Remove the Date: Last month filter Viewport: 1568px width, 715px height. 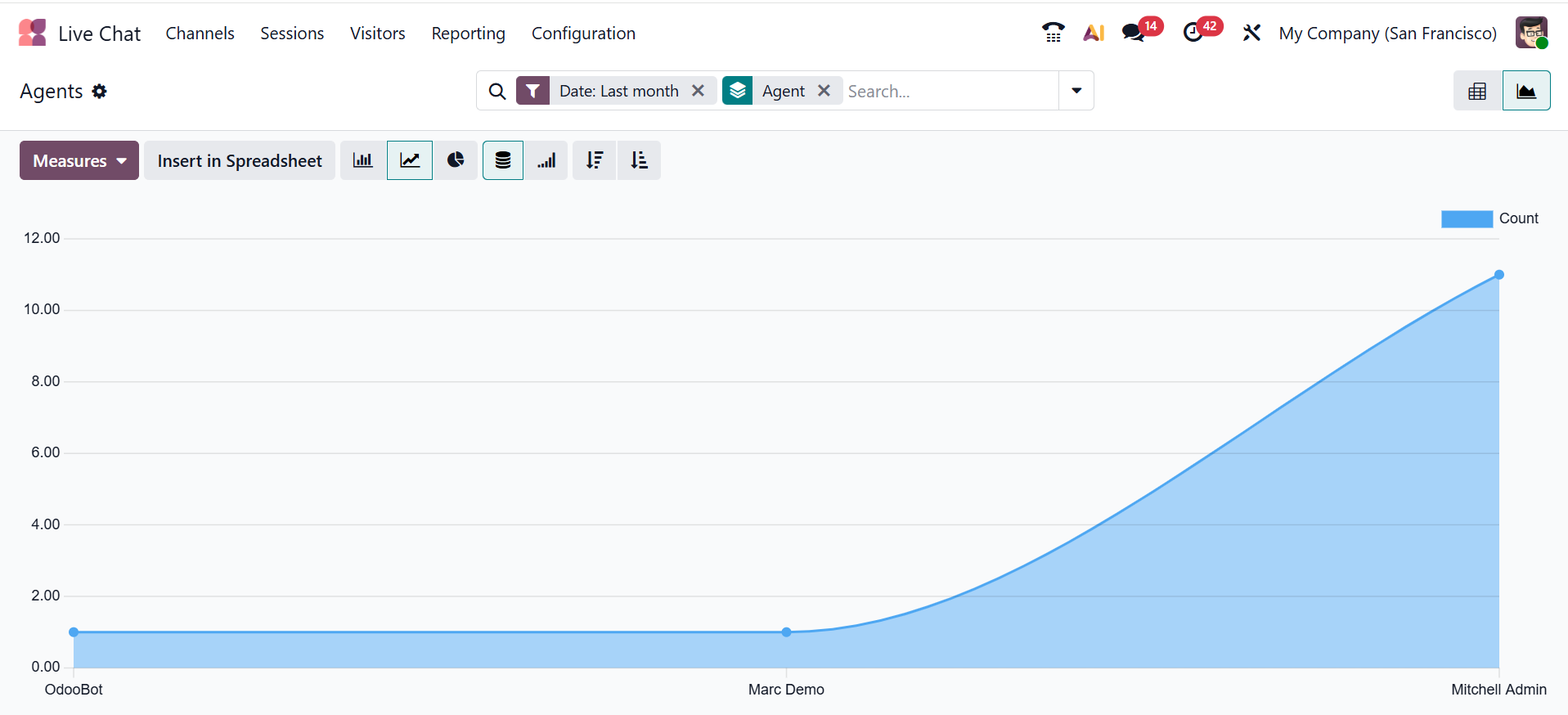699,91
